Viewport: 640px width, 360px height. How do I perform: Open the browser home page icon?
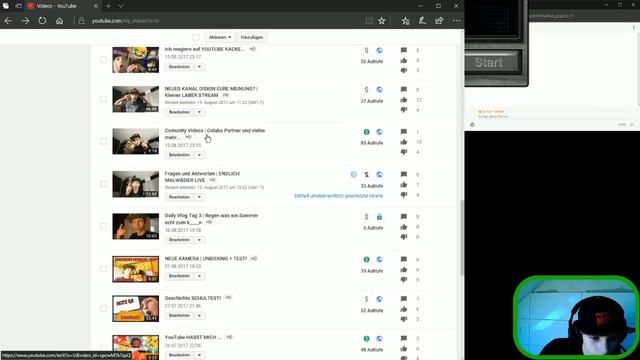pos(60,21)
